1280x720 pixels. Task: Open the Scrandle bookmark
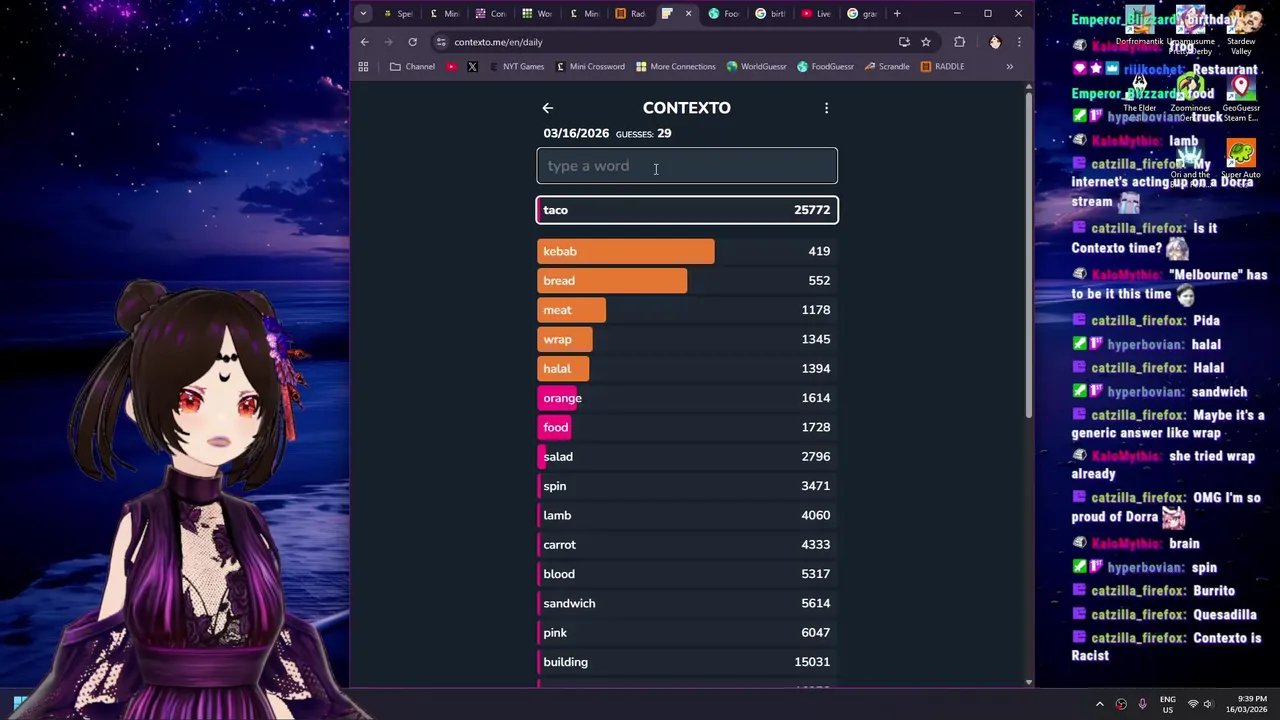tap(886, 67)
